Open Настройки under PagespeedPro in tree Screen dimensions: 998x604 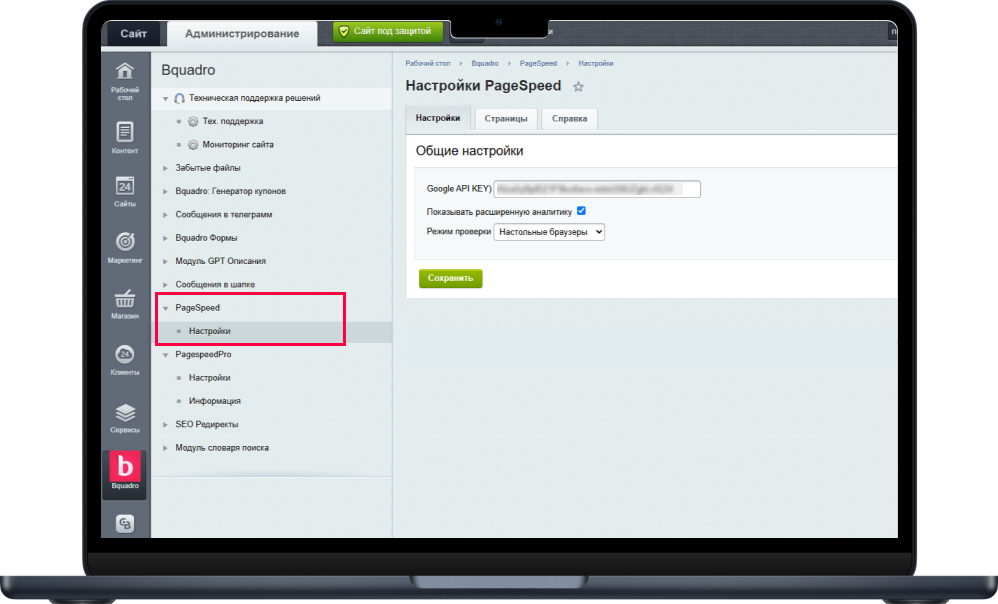click(x=209, y=377)
